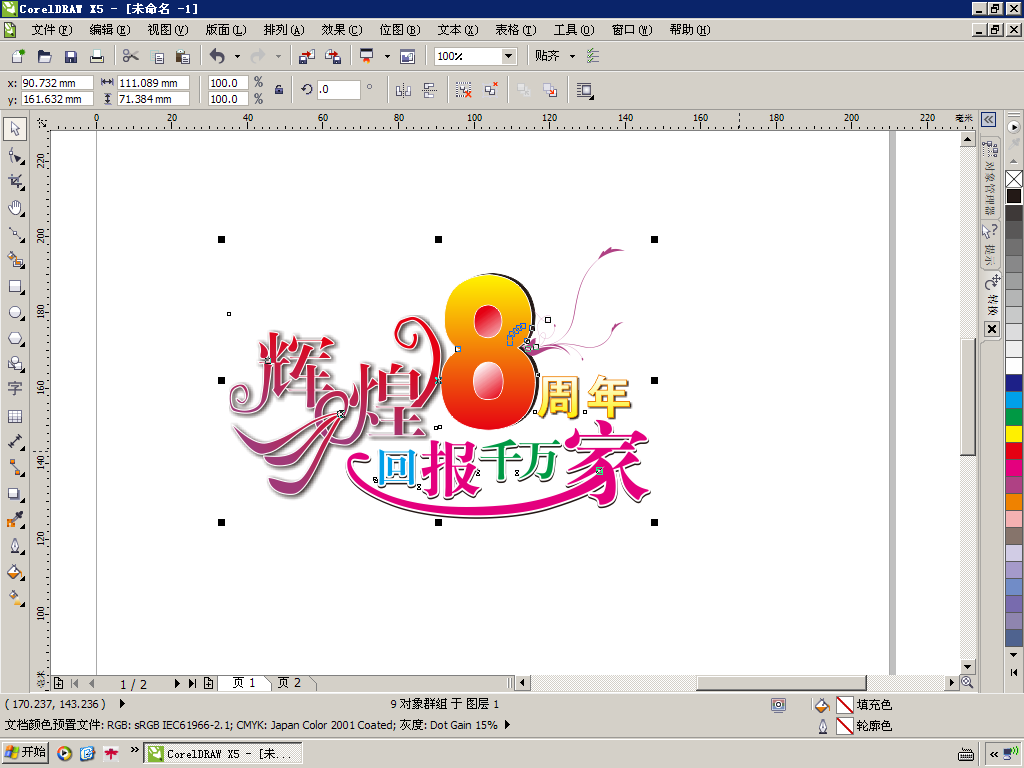Viewport: 1024px width, 768px height.
Task: Select the Crop tool
Action: coord(15,182)
